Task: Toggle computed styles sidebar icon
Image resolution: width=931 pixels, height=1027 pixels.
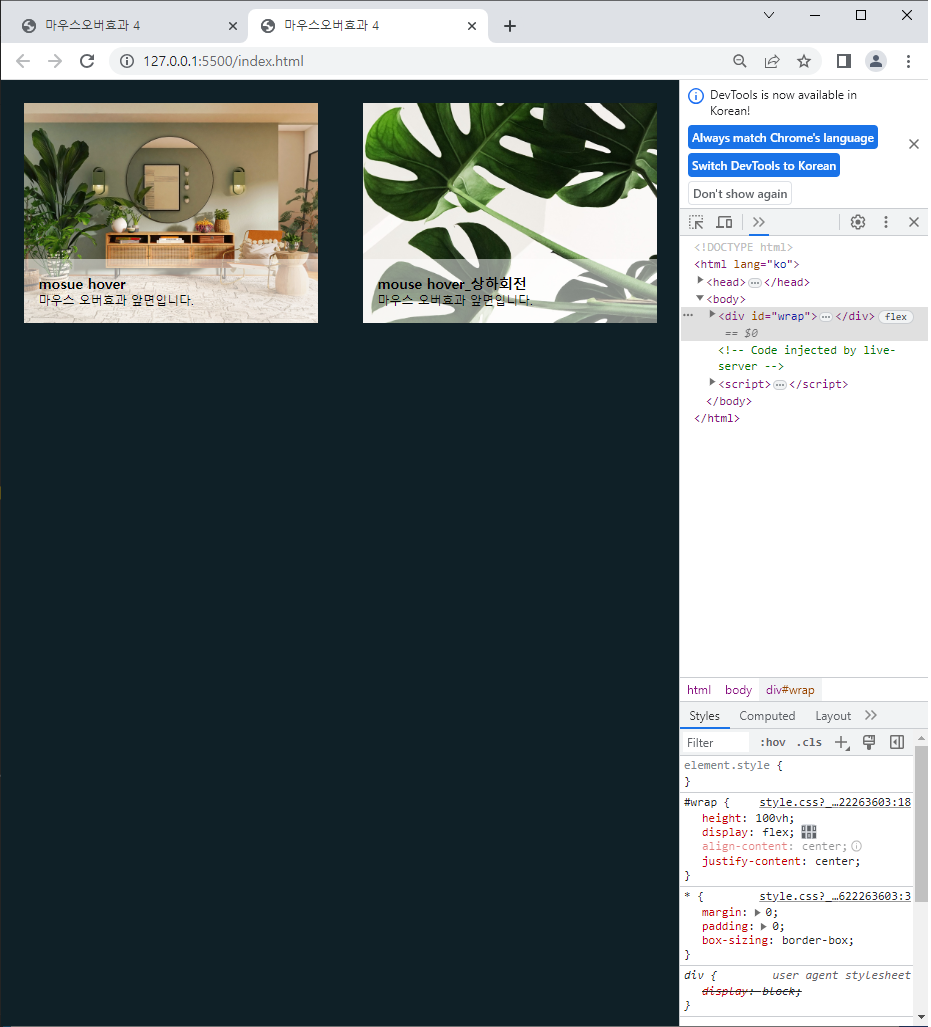Action: tap(897, 743)
